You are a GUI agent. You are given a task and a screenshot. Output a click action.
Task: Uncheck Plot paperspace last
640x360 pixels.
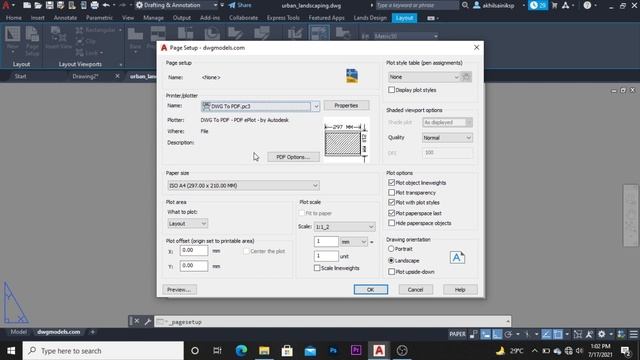[391, 213]
